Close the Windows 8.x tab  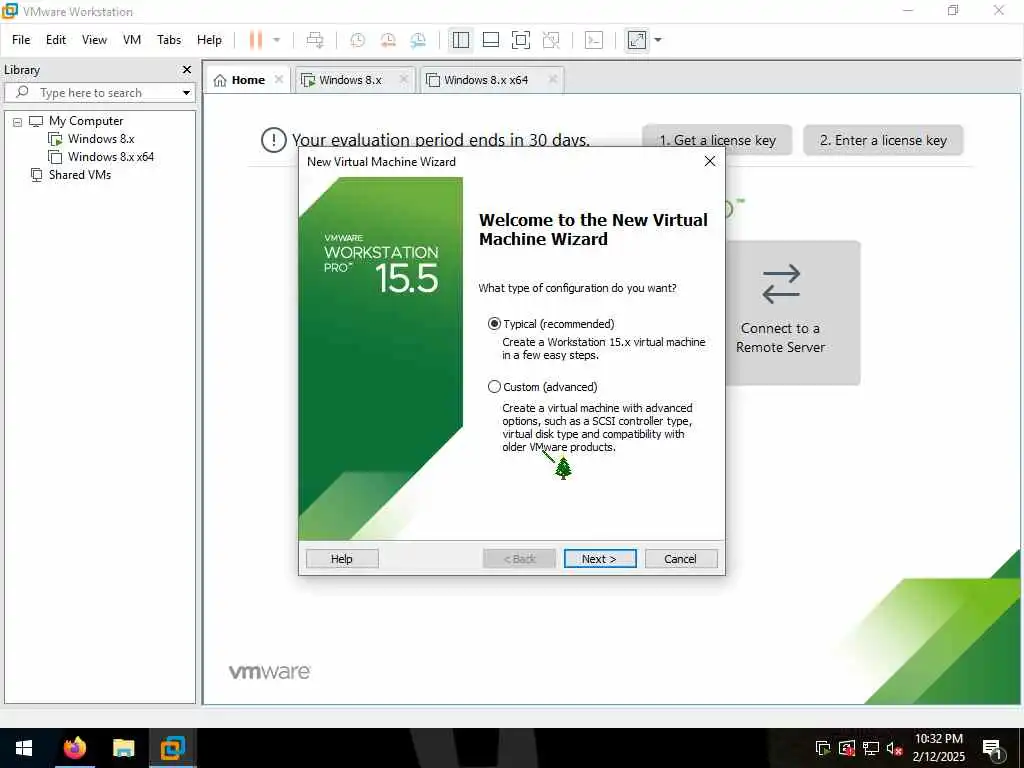[404, 79]
